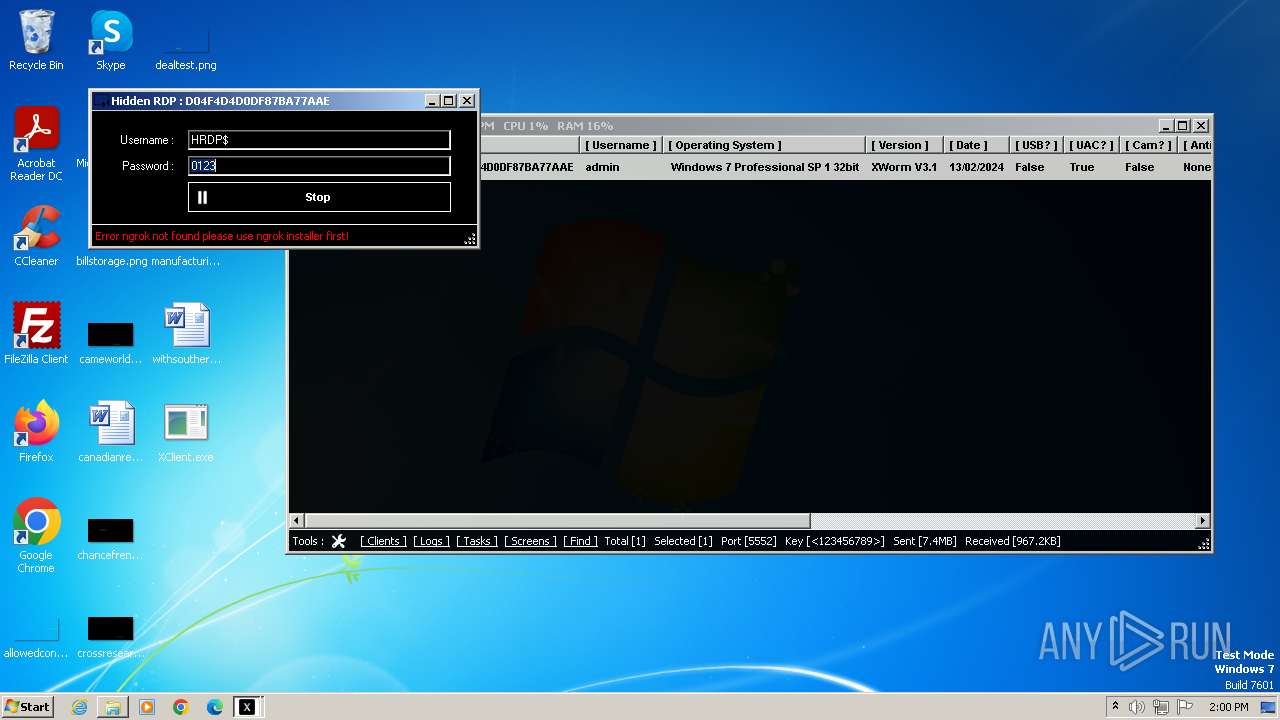Viewport: 1280px width, 720px height.
Task: Maximize the XWorm main window
Action: 1183,126
